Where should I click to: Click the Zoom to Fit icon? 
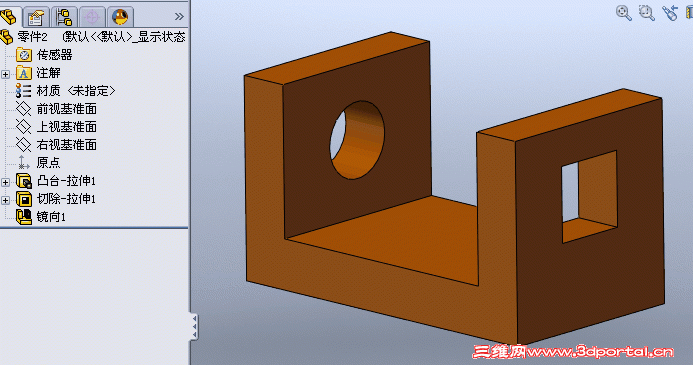pyautogui.click(x=624, y=12)
